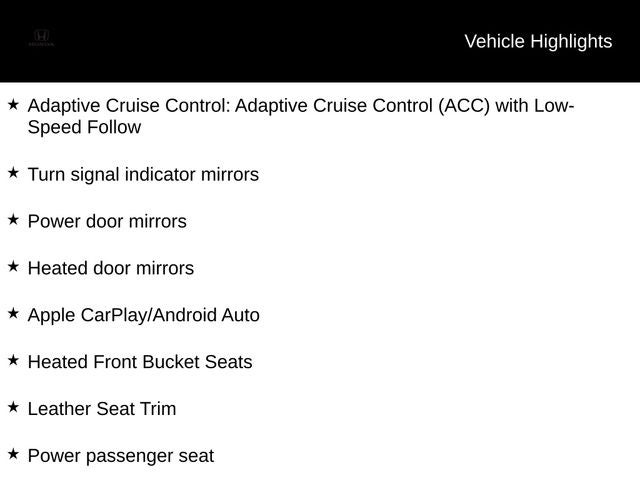Select the Heated door mirrors text

pyautogui.click(x=111, y=268)
